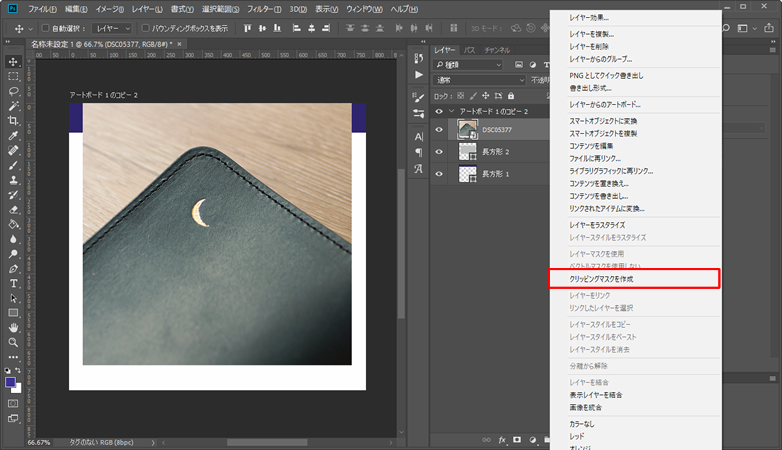Click the background color swatch
Viewport: 782px width, 450px height.
[x=17, y=389]
